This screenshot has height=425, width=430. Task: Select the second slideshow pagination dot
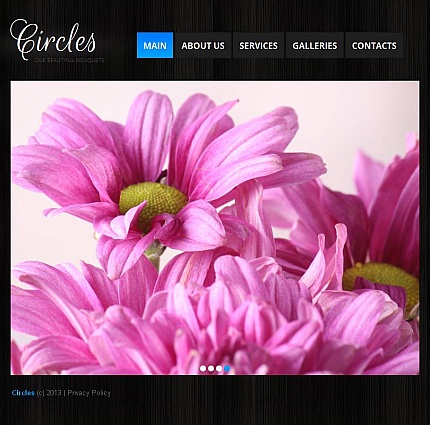(x=211, y=368)
